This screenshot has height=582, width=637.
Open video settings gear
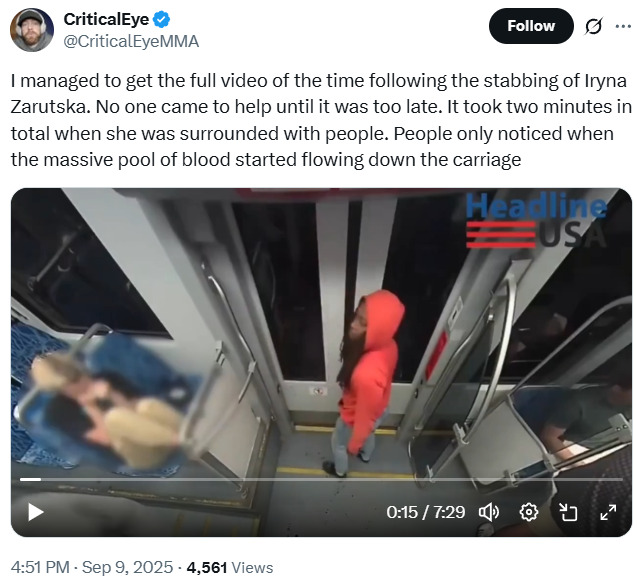point(529,512)
